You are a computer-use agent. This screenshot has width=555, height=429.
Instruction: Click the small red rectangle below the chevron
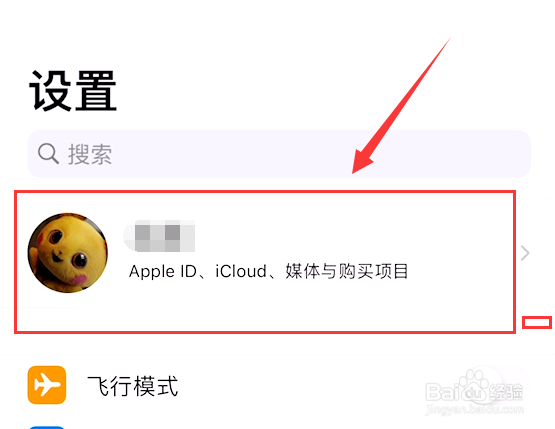point(537,322)
